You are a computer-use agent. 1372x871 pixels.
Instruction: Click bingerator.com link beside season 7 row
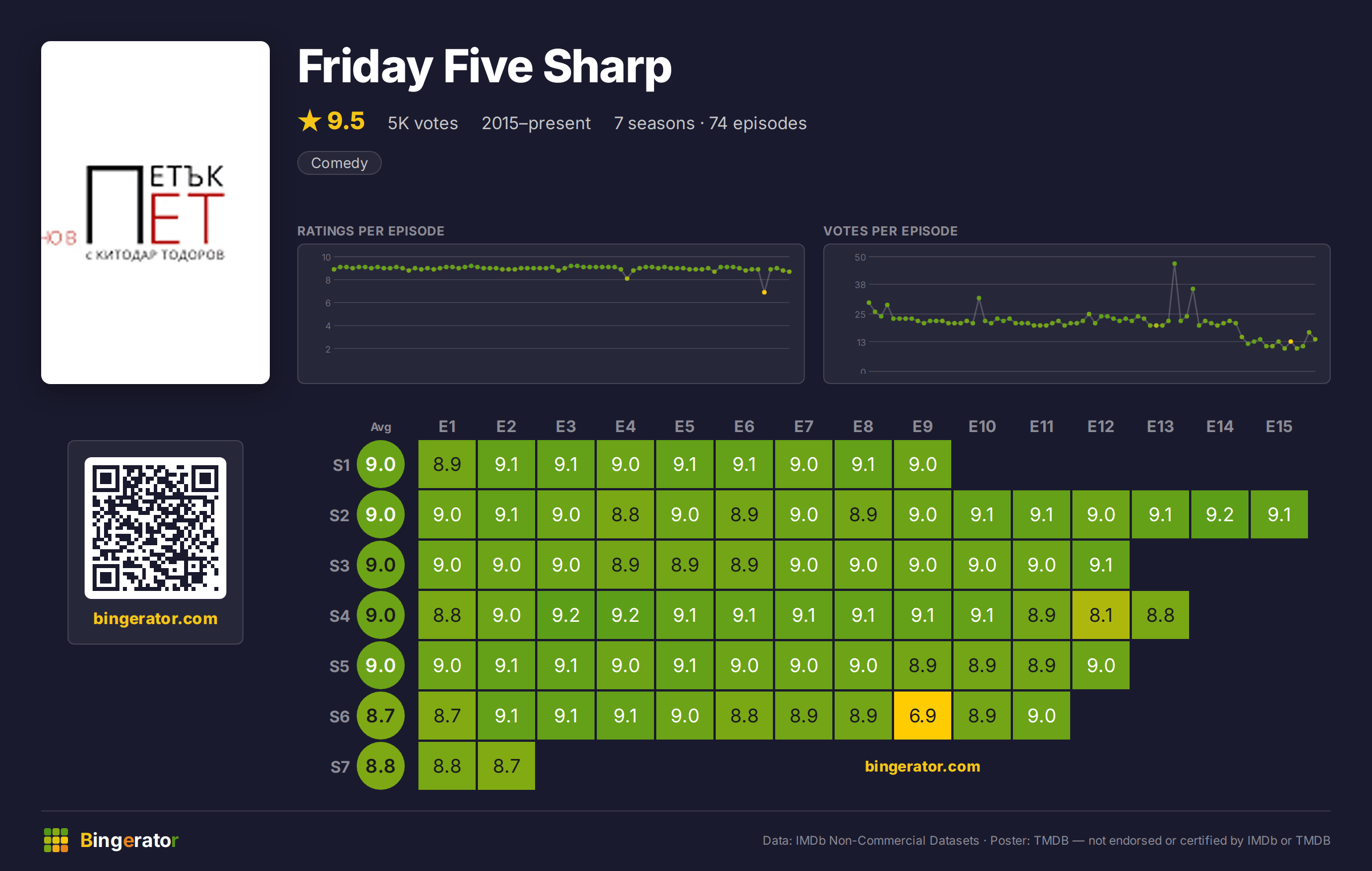click(922, 766)
